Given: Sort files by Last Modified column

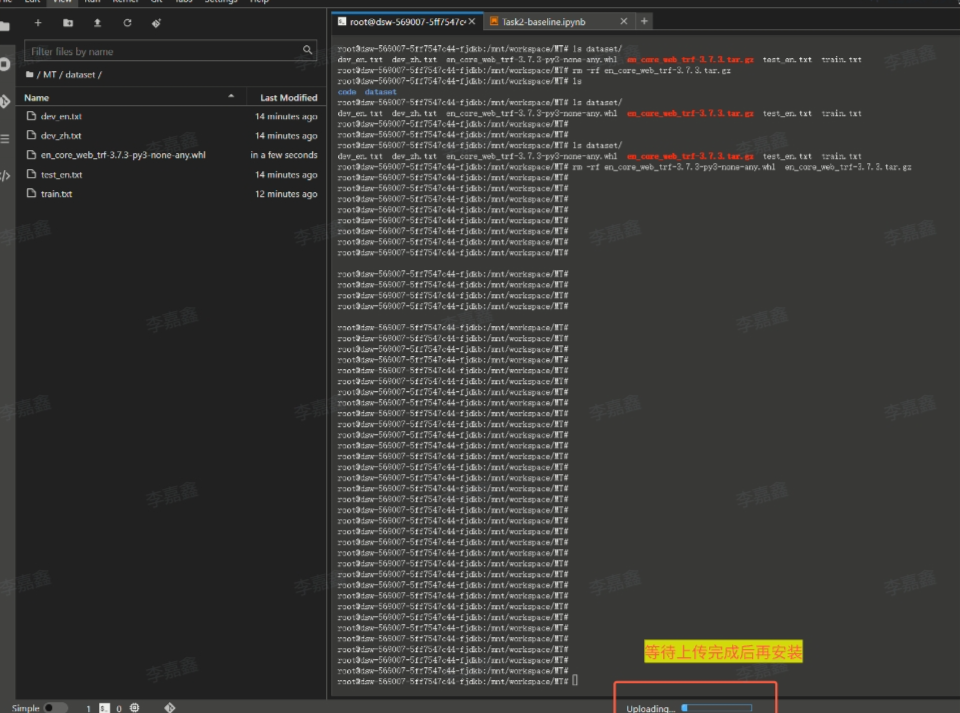Looking at the screenshot, I should click(x=288, y=98).
